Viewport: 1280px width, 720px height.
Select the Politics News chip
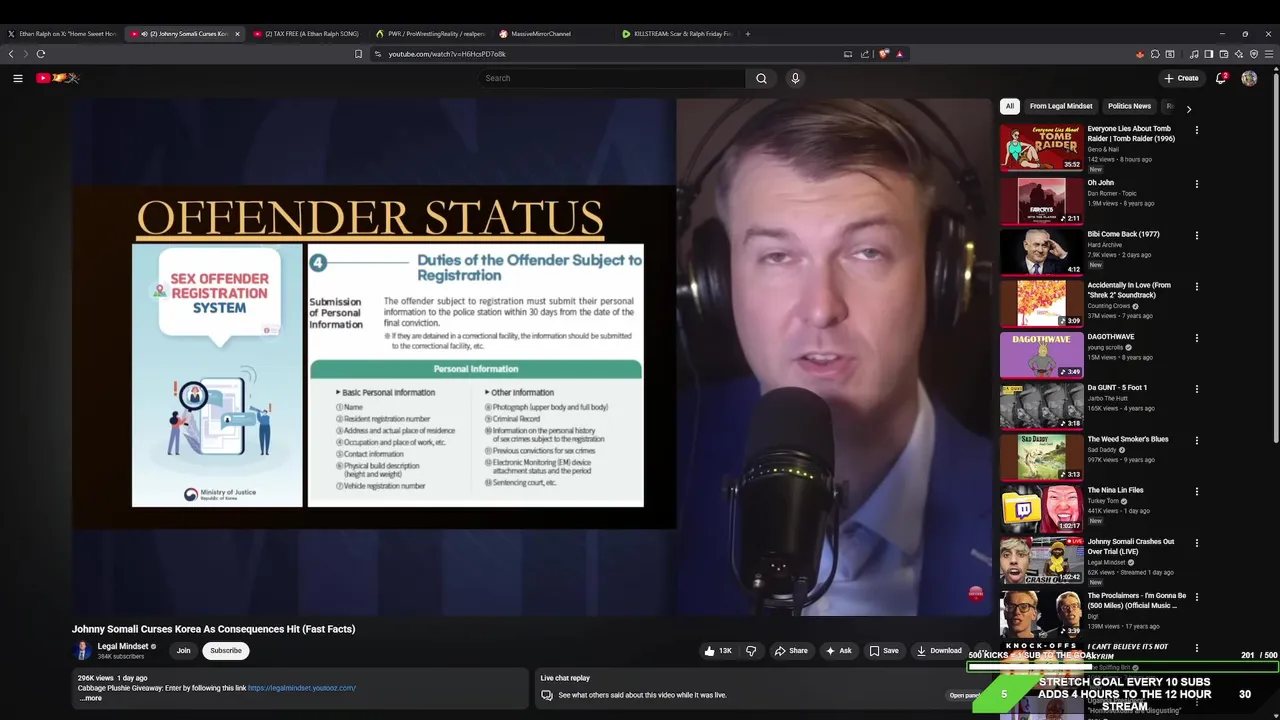(x=1129, y=106)
